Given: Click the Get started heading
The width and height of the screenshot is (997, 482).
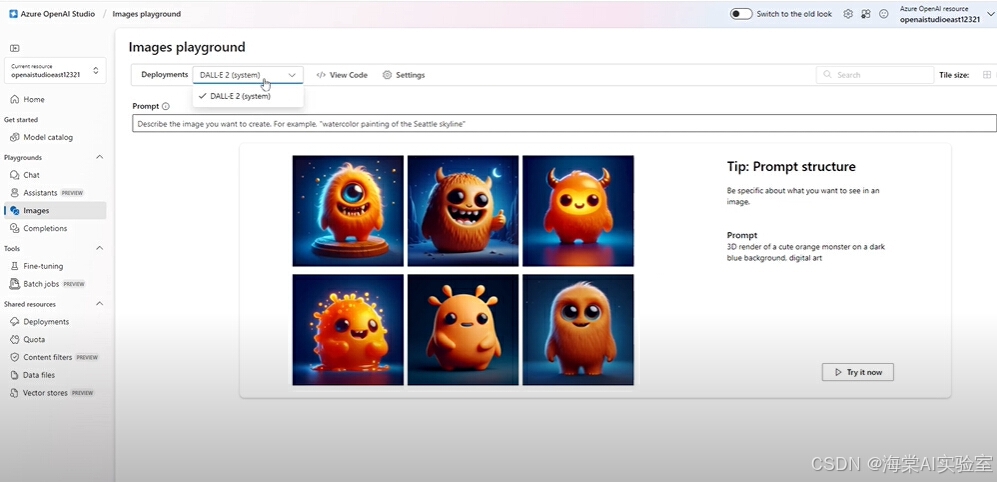Looking at the screenshot, I should click(21, 120).
